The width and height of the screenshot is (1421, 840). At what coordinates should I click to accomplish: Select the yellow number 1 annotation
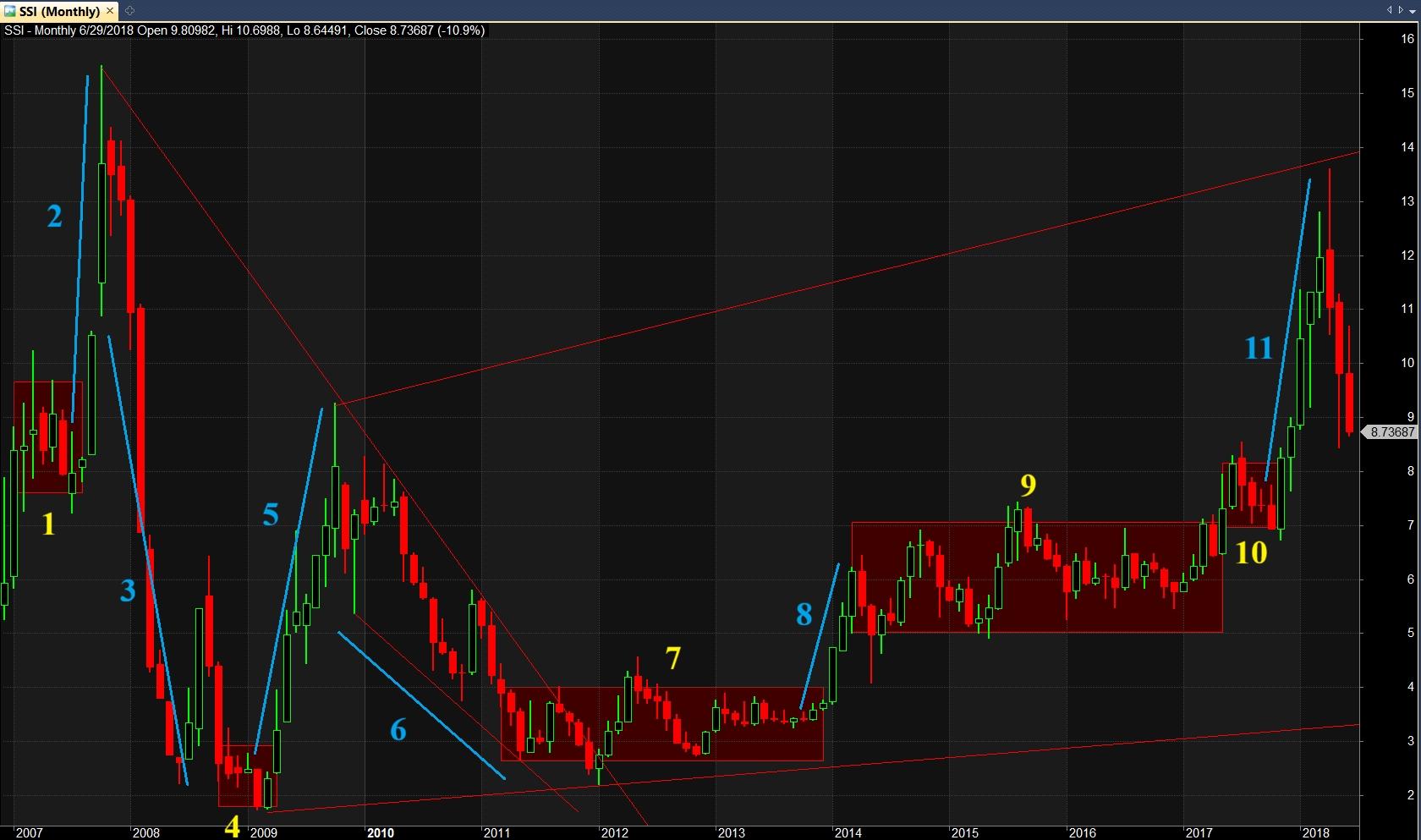pyautogui.click(x=49, y=524)
